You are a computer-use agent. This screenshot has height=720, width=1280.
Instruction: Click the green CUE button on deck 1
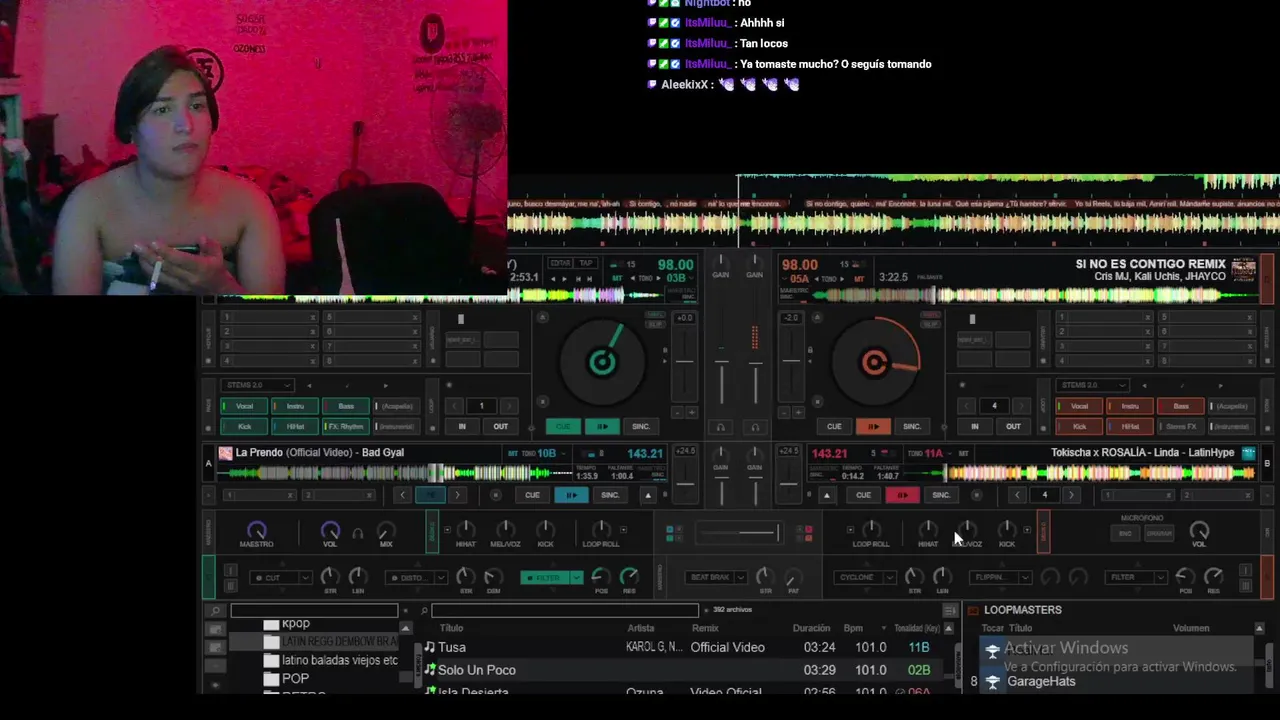pyautogui.click(x=563, y=426)
